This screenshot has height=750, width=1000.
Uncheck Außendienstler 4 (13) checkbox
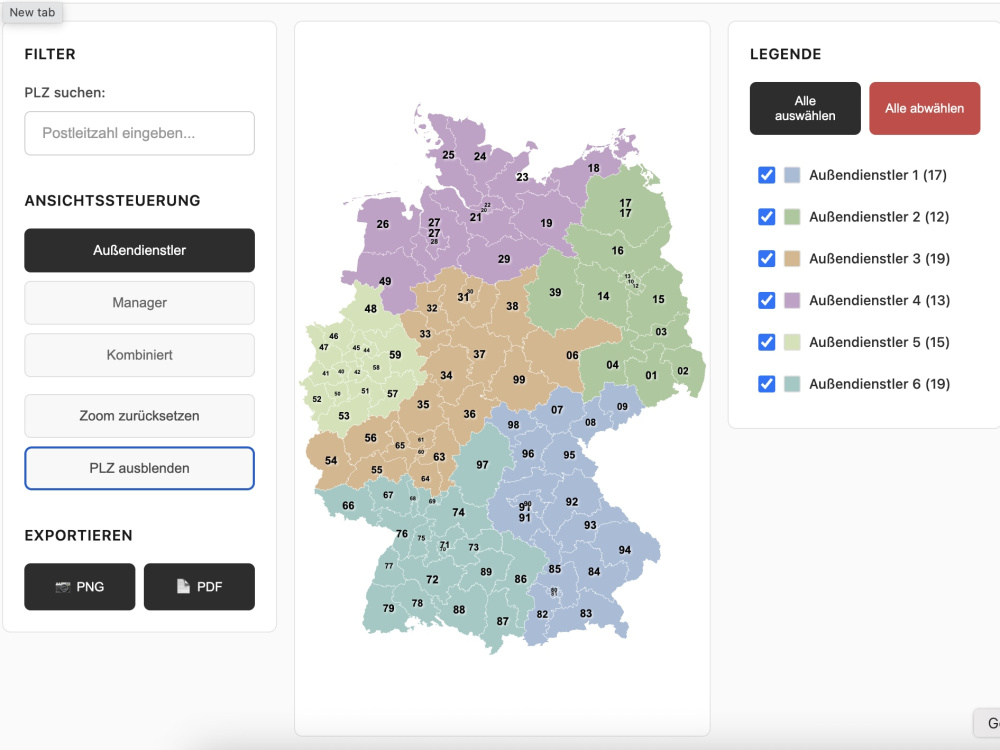tap(767, 300)
